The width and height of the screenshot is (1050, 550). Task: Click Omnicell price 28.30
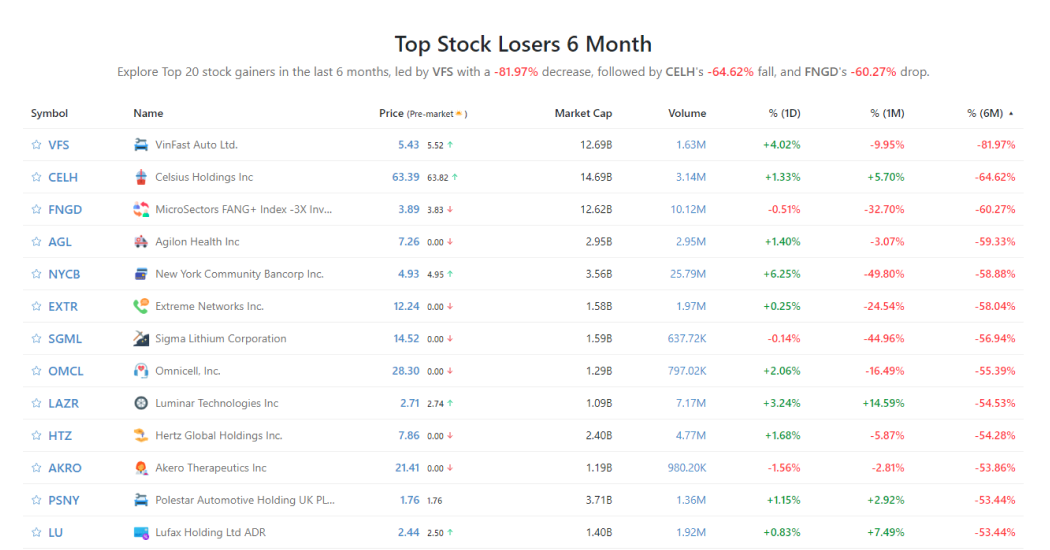pos(406,370)
